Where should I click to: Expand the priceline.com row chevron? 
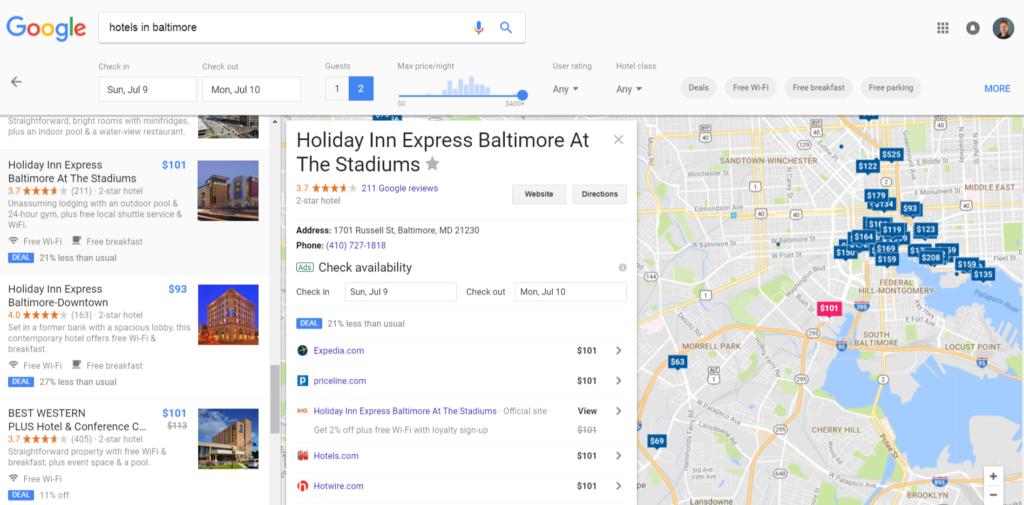[x=618, y=381]
